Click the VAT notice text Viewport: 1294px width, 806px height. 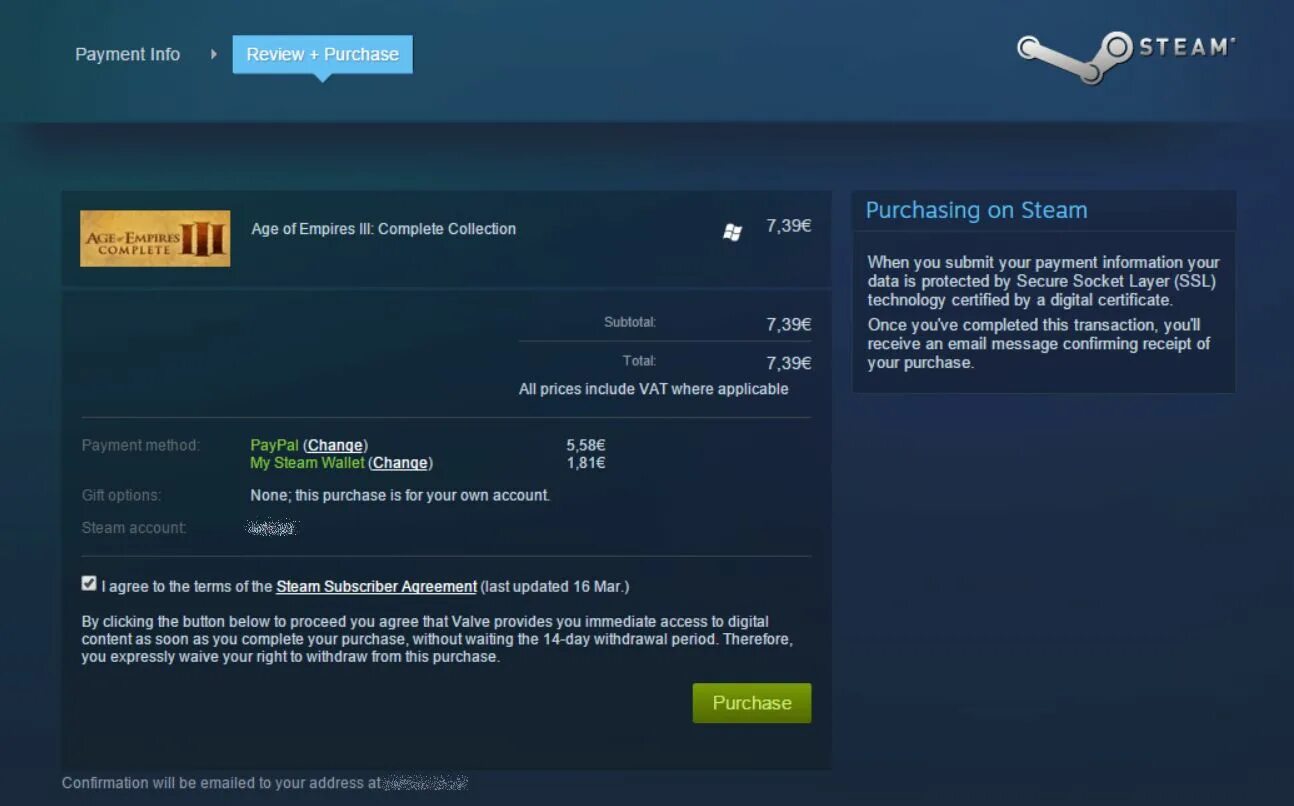pos(653,389)
